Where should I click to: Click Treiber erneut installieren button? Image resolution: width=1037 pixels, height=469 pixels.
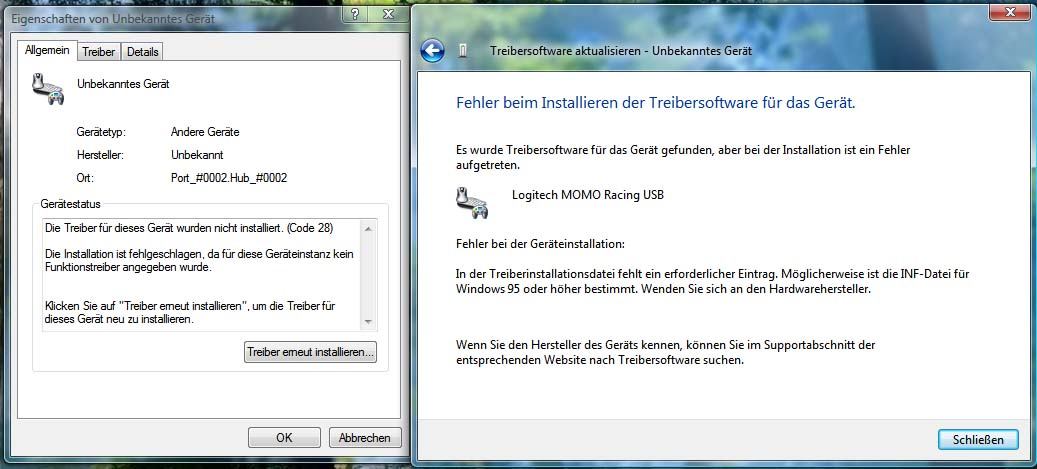coord(310,352)
